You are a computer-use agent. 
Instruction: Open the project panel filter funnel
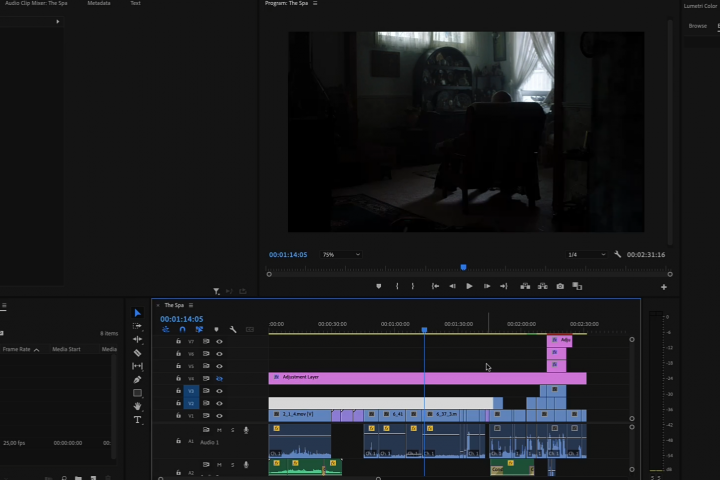coord(216,291)
